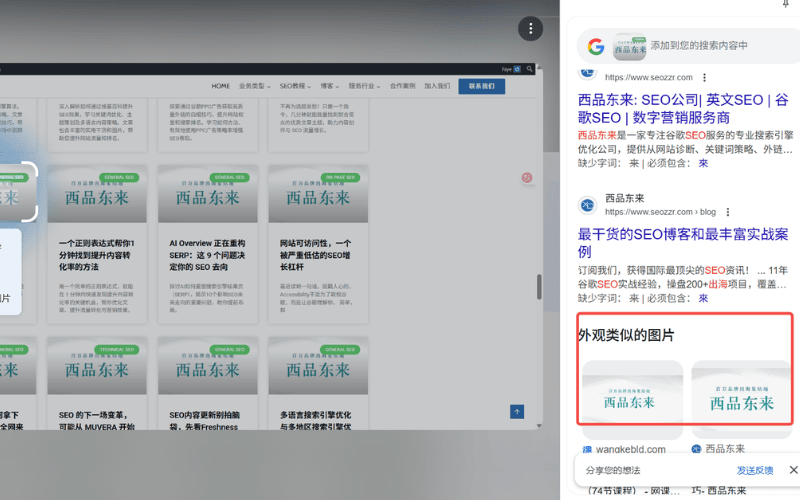Click 來 link under the SEO公司 result
800x500 pixels.
703,163
